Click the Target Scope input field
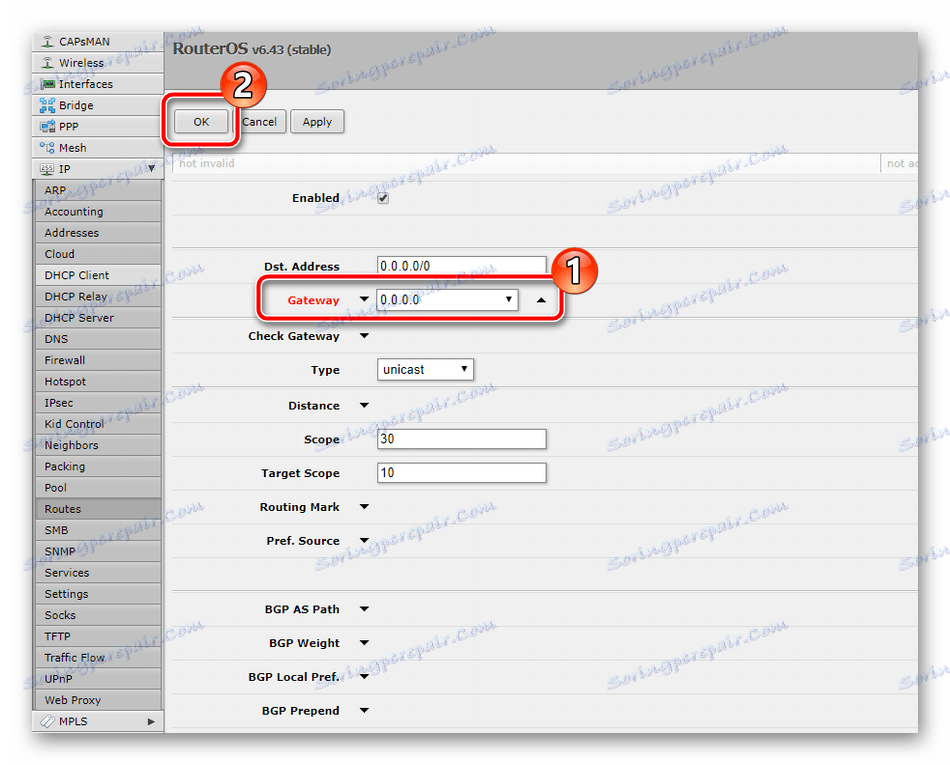 click(x=462, y=472)
